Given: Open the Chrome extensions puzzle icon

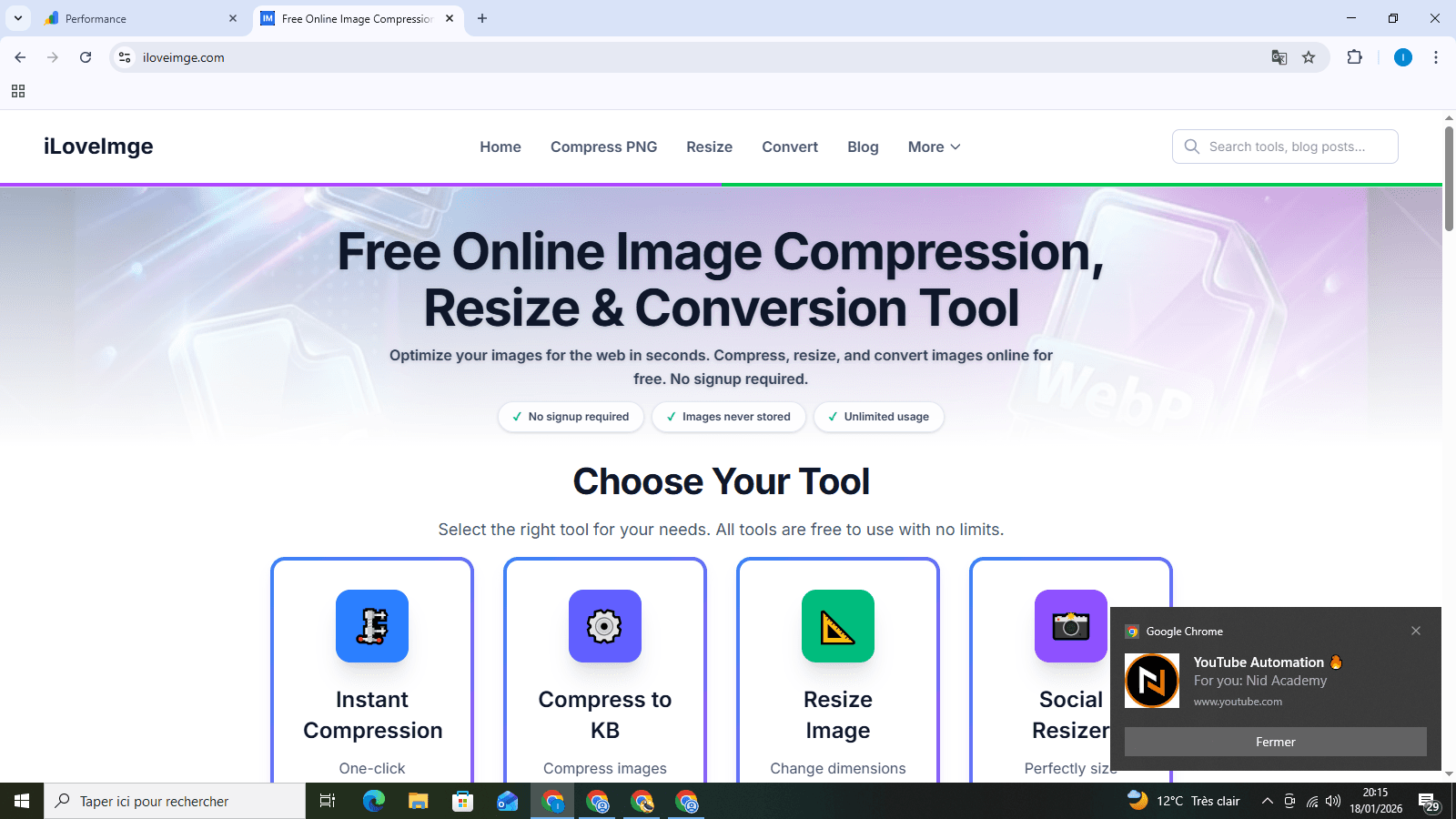Looking at the screenshot, I should coord(1354,57).
